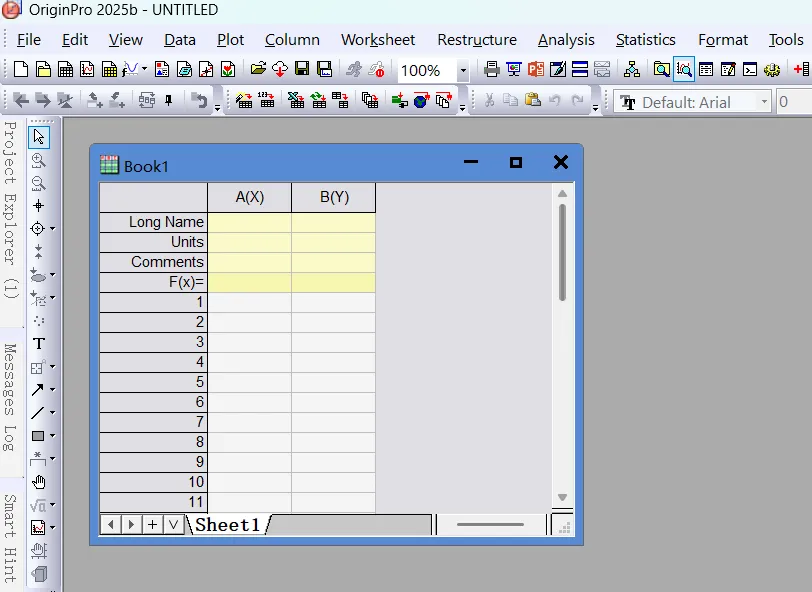Click the add sheet plus button in Book1
The width and height of the screenshot is (812, 592).
coord(152,525)
